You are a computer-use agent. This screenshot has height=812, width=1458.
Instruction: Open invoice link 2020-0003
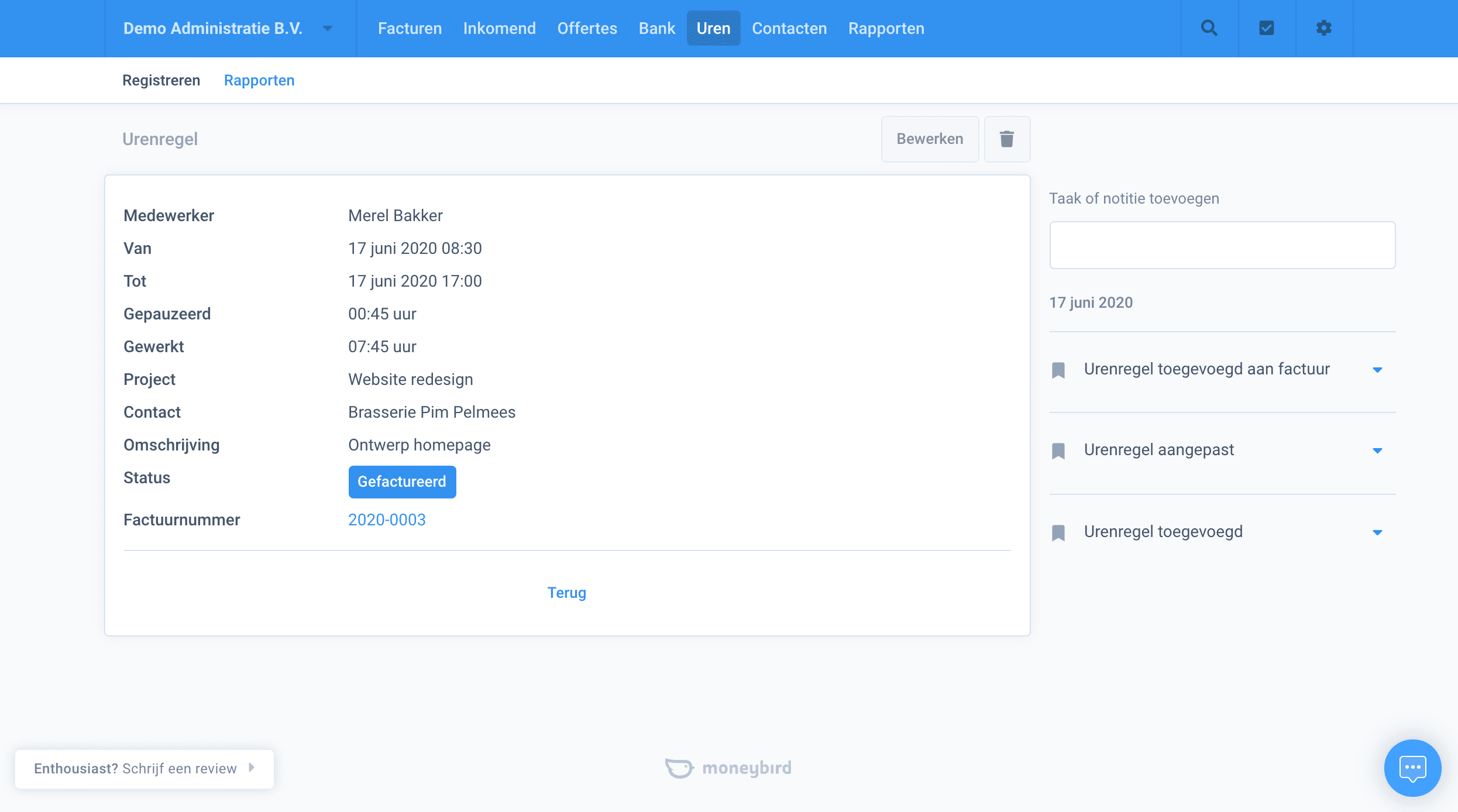[387, 519]
